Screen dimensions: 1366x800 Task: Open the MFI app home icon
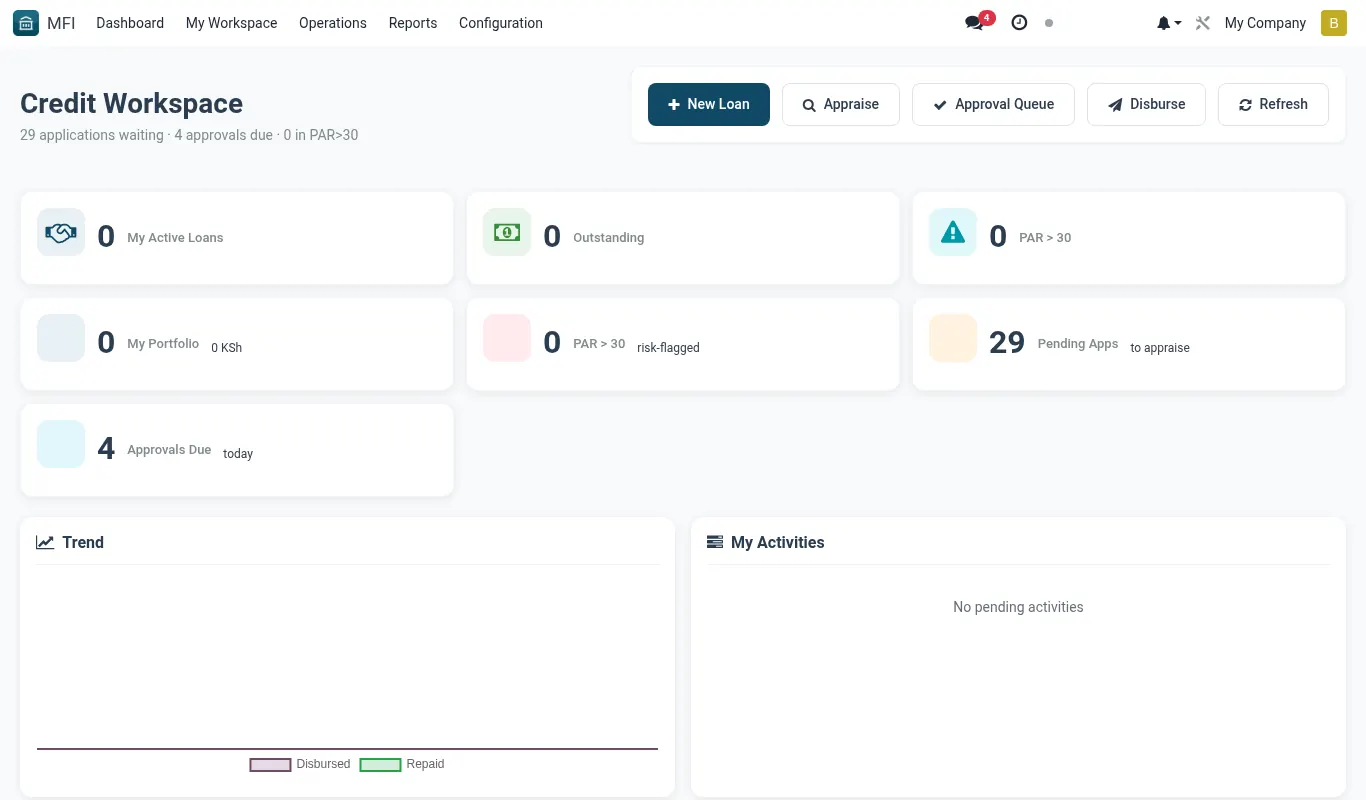coord(26,23)
